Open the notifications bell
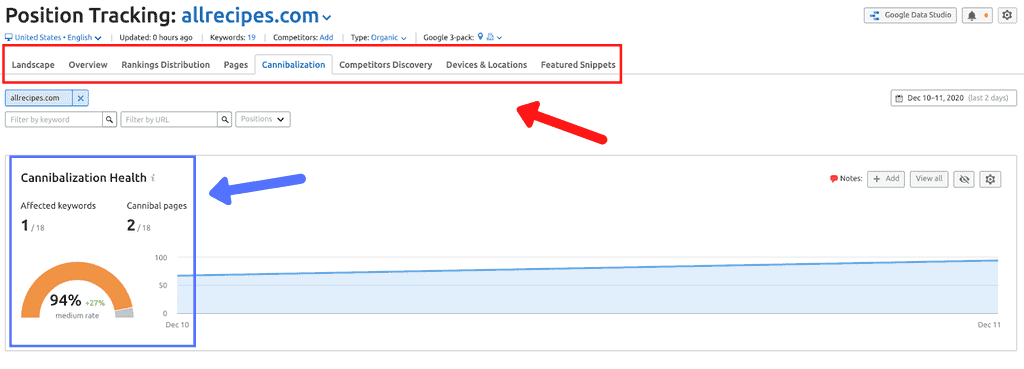Viewport: 1024px width, 369px height. (977, 15)
